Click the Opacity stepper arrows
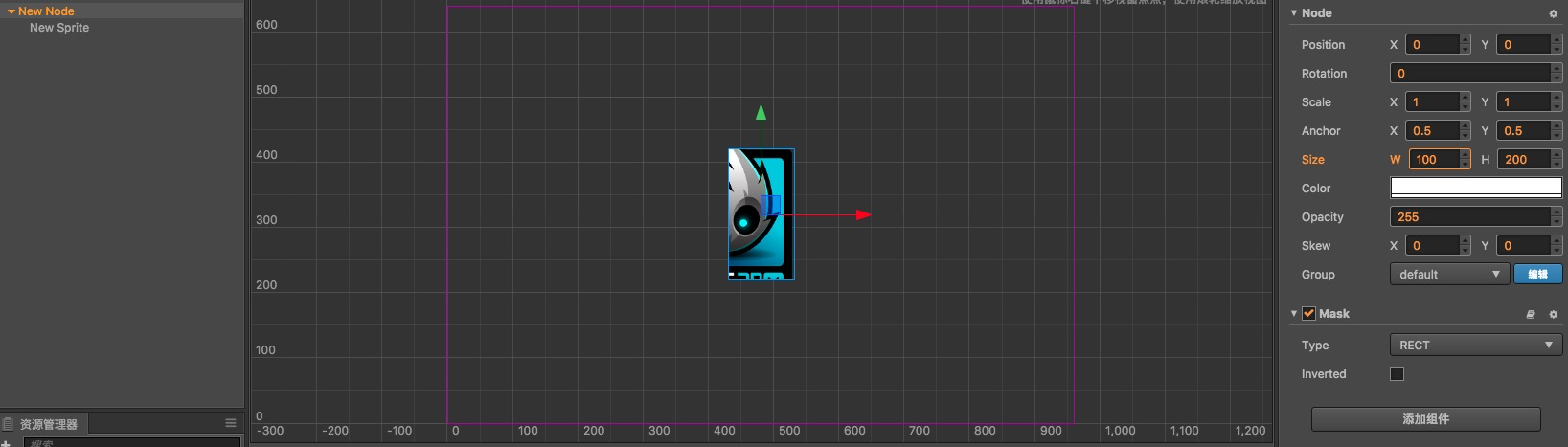 [x=1557, y=217]
